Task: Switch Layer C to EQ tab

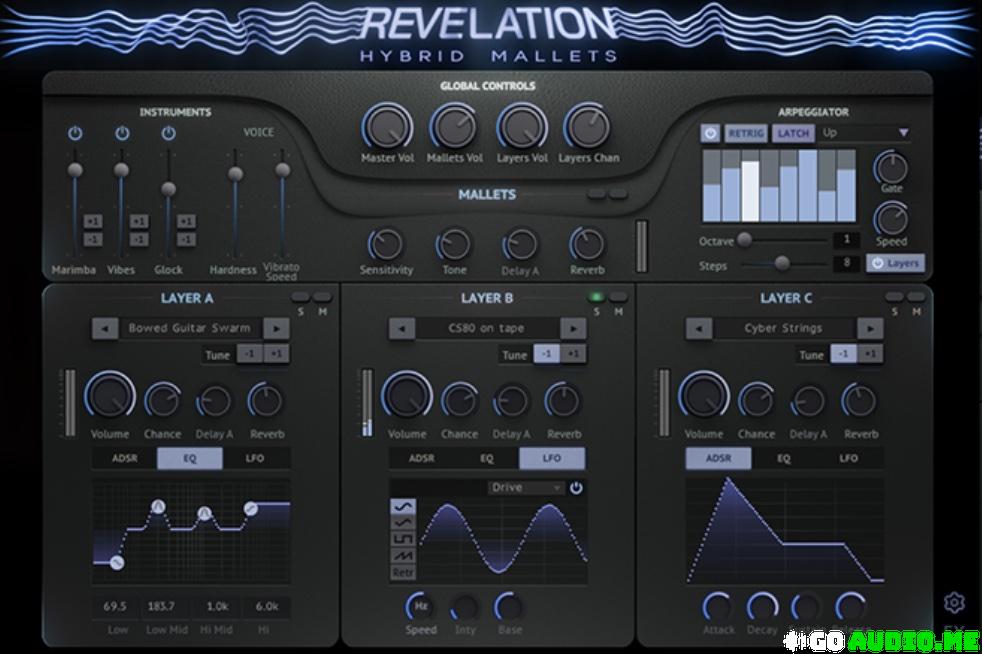Action: [x=783, y=459]
